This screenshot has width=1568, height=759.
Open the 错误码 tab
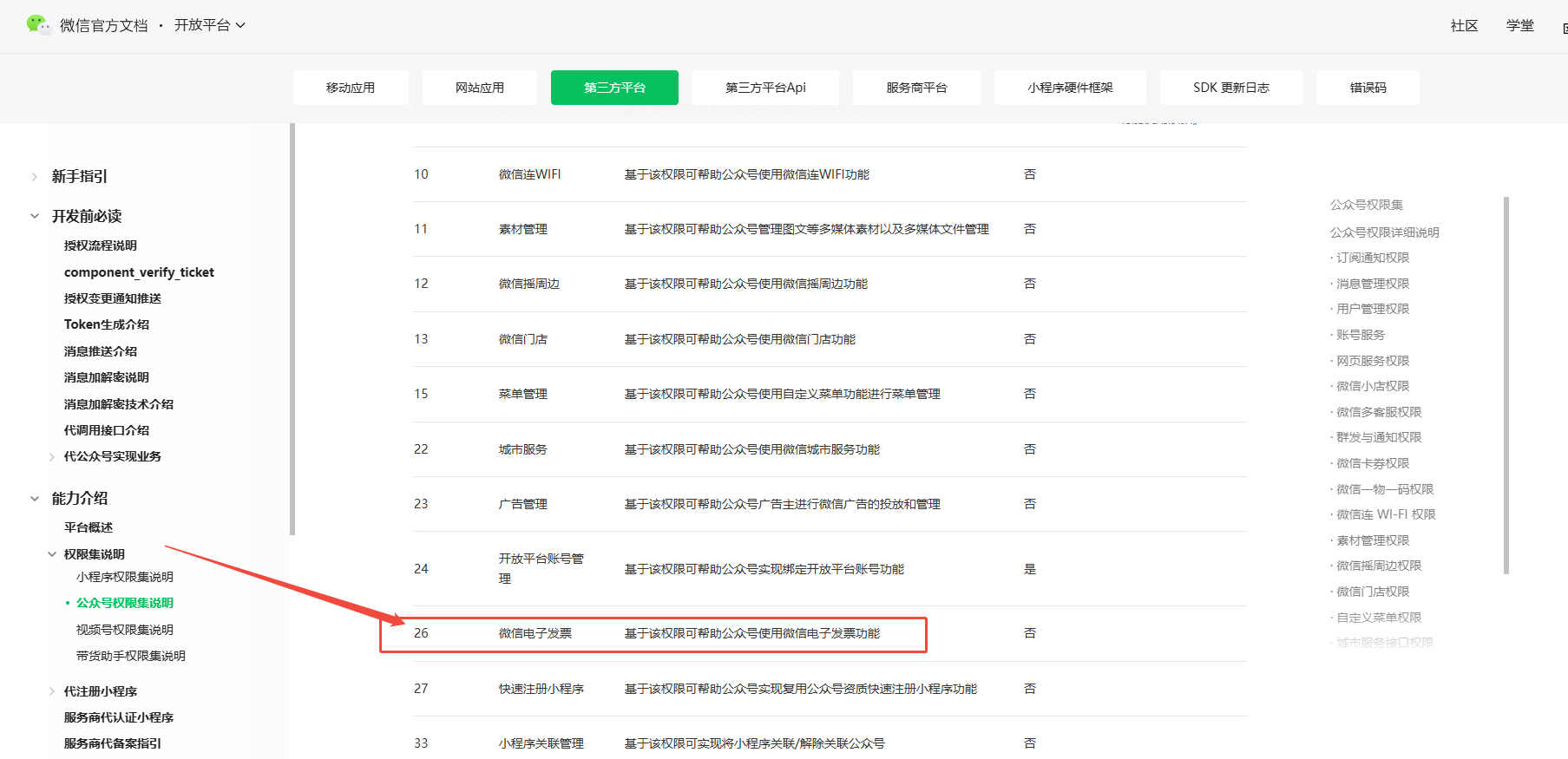coord(1368,88)
